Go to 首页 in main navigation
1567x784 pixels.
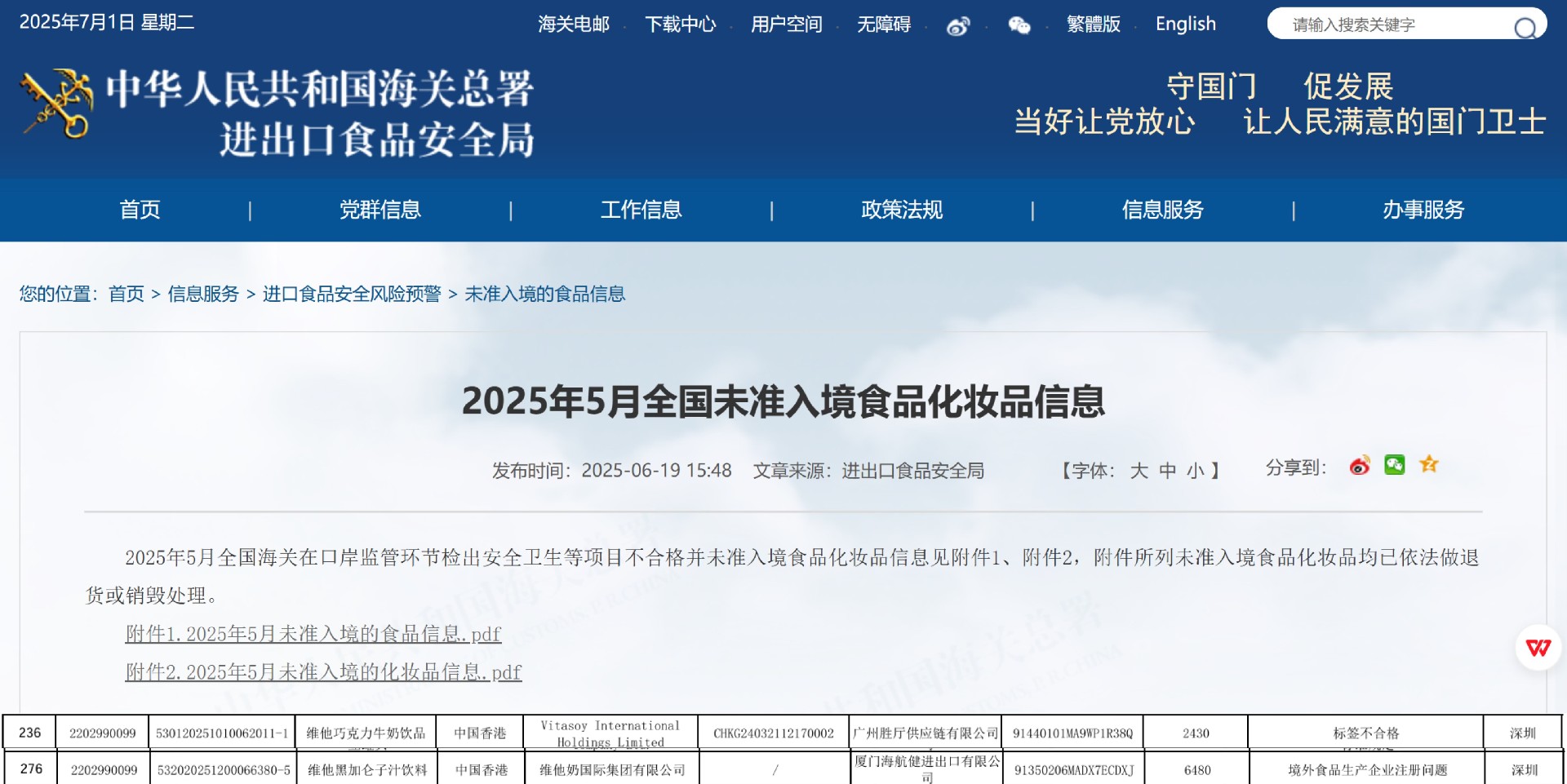140,210
